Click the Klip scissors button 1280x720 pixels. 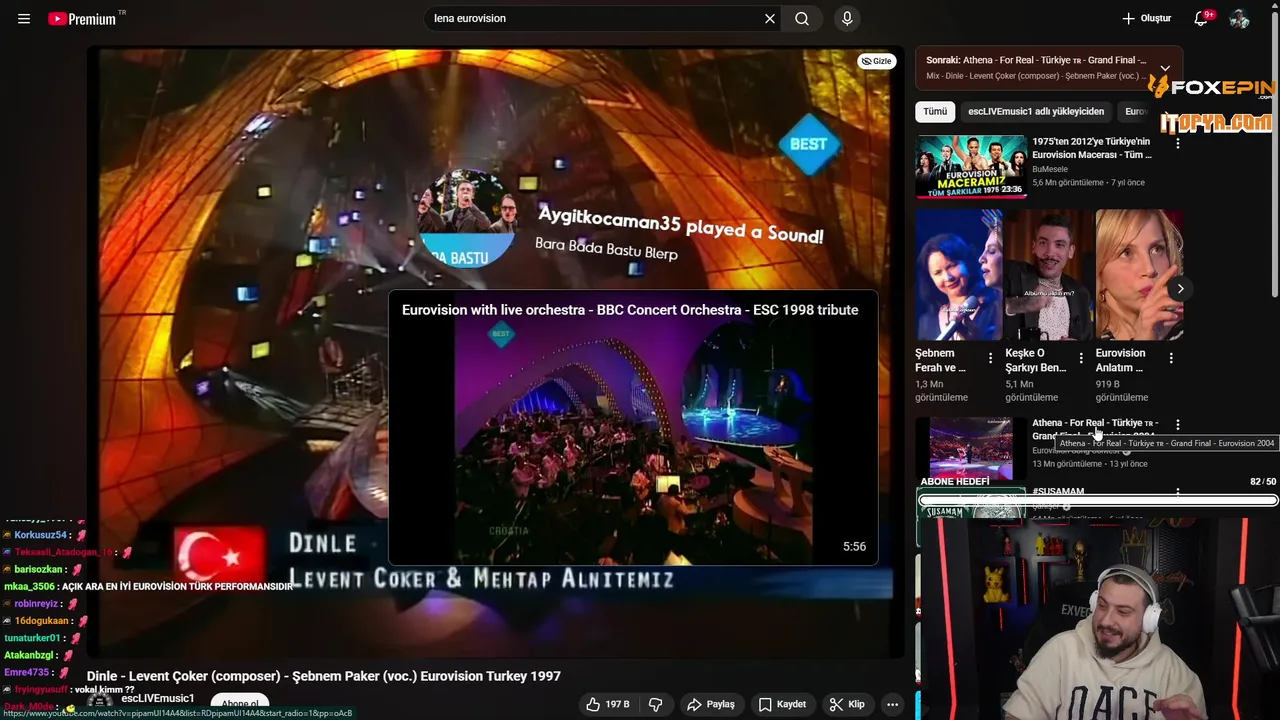coord(846,704)
